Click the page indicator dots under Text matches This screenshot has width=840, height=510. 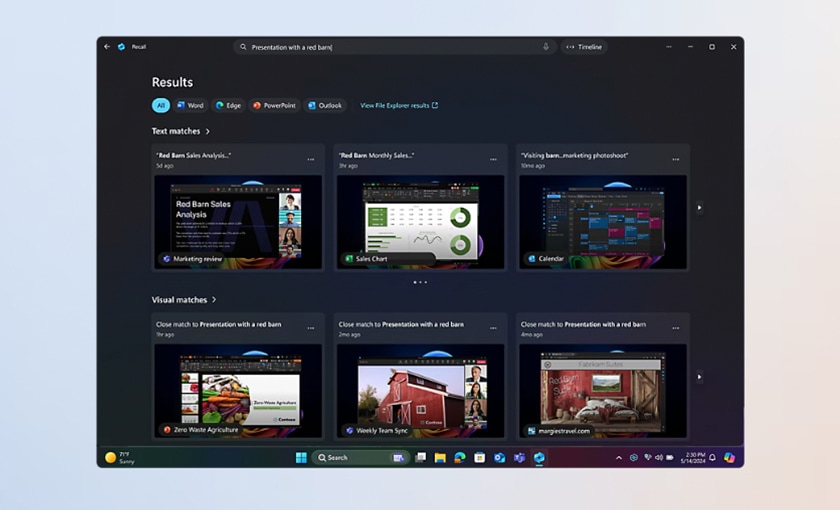pos(420,282)
